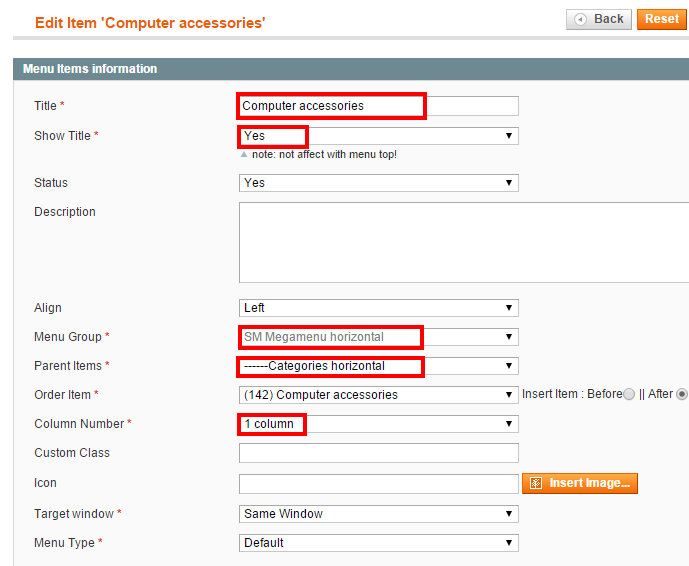Expand the Column Number dropdown
The height and width of the screenshot is (566, 689).
tap(379, 424)
